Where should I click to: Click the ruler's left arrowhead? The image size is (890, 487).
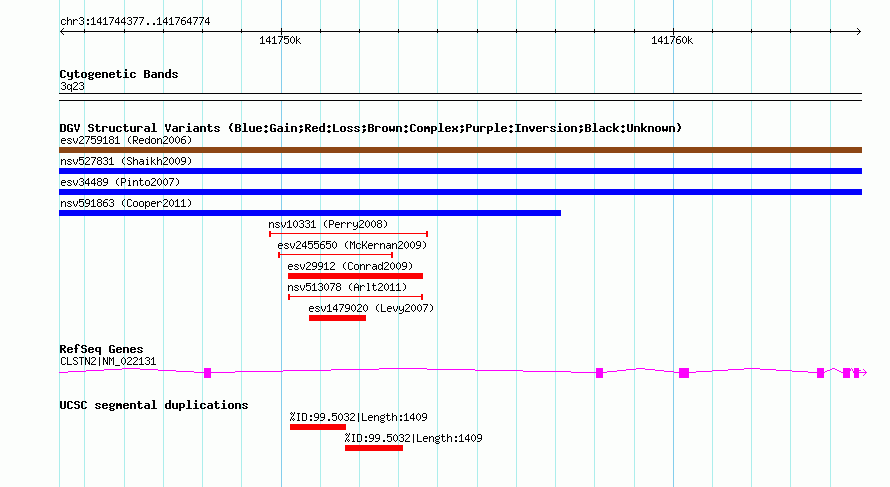62,31
